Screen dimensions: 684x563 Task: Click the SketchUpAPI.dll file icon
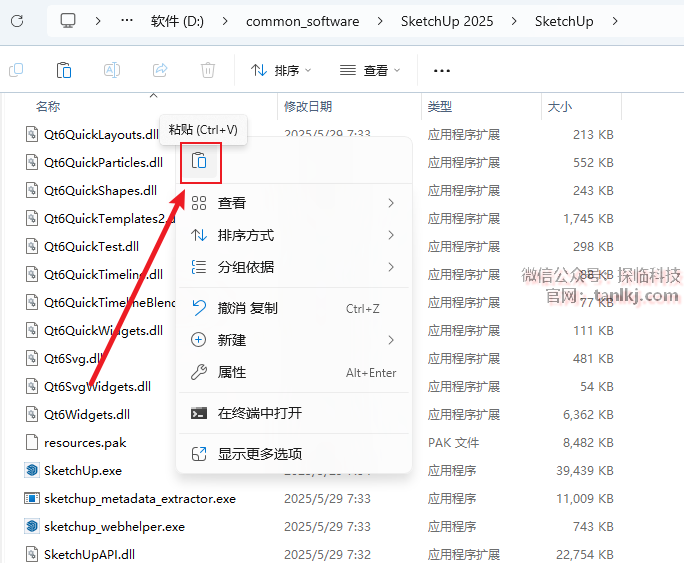(32, 554)
